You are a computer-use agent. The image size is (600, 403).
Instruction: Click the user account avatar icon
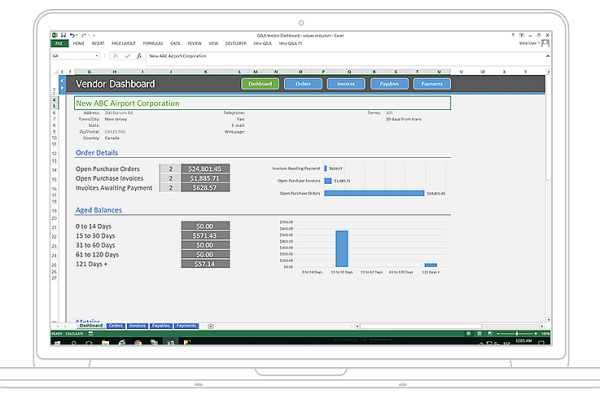546,43
